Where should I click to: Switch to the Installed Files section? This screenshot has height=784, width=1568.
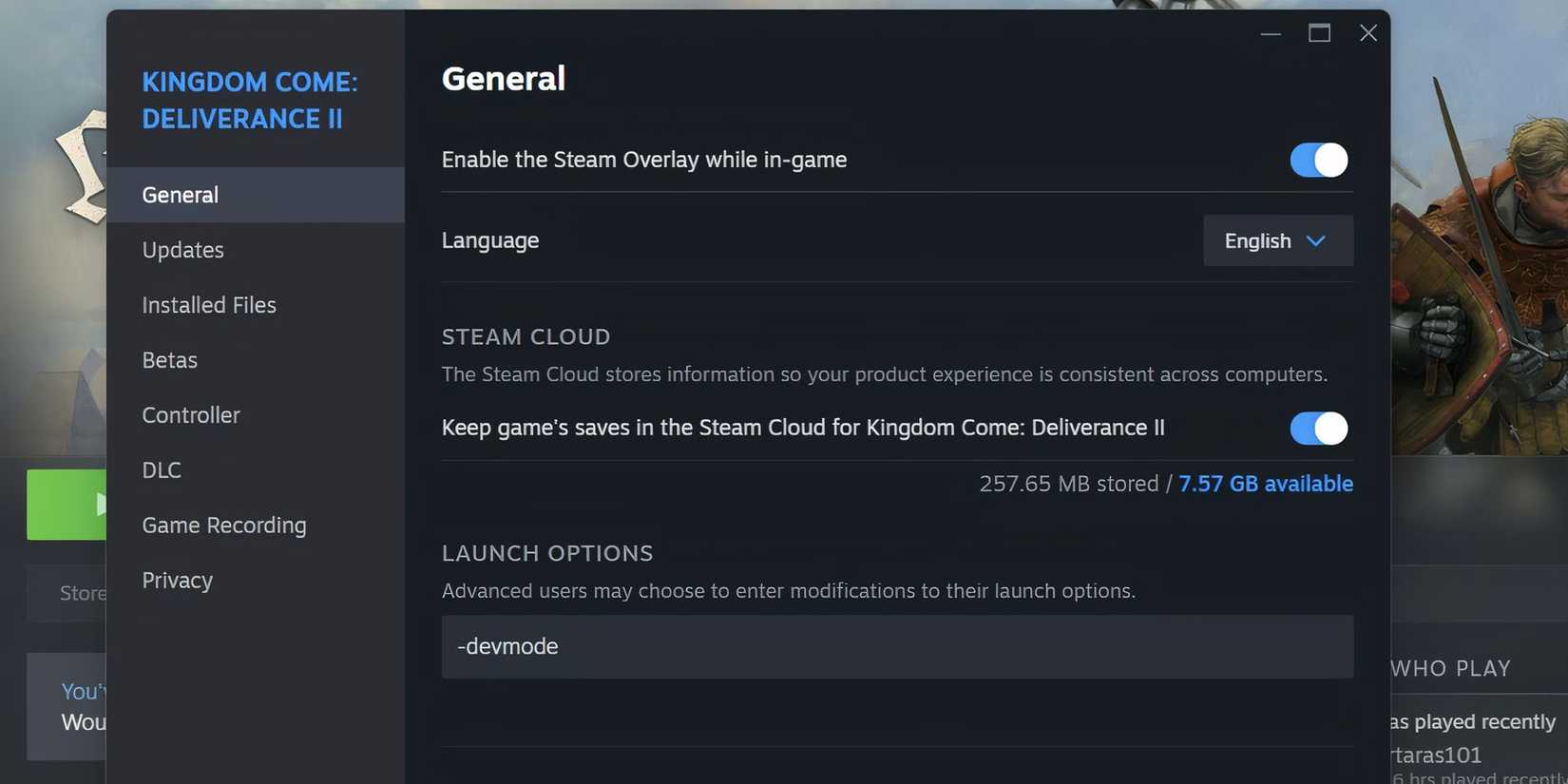209,305
